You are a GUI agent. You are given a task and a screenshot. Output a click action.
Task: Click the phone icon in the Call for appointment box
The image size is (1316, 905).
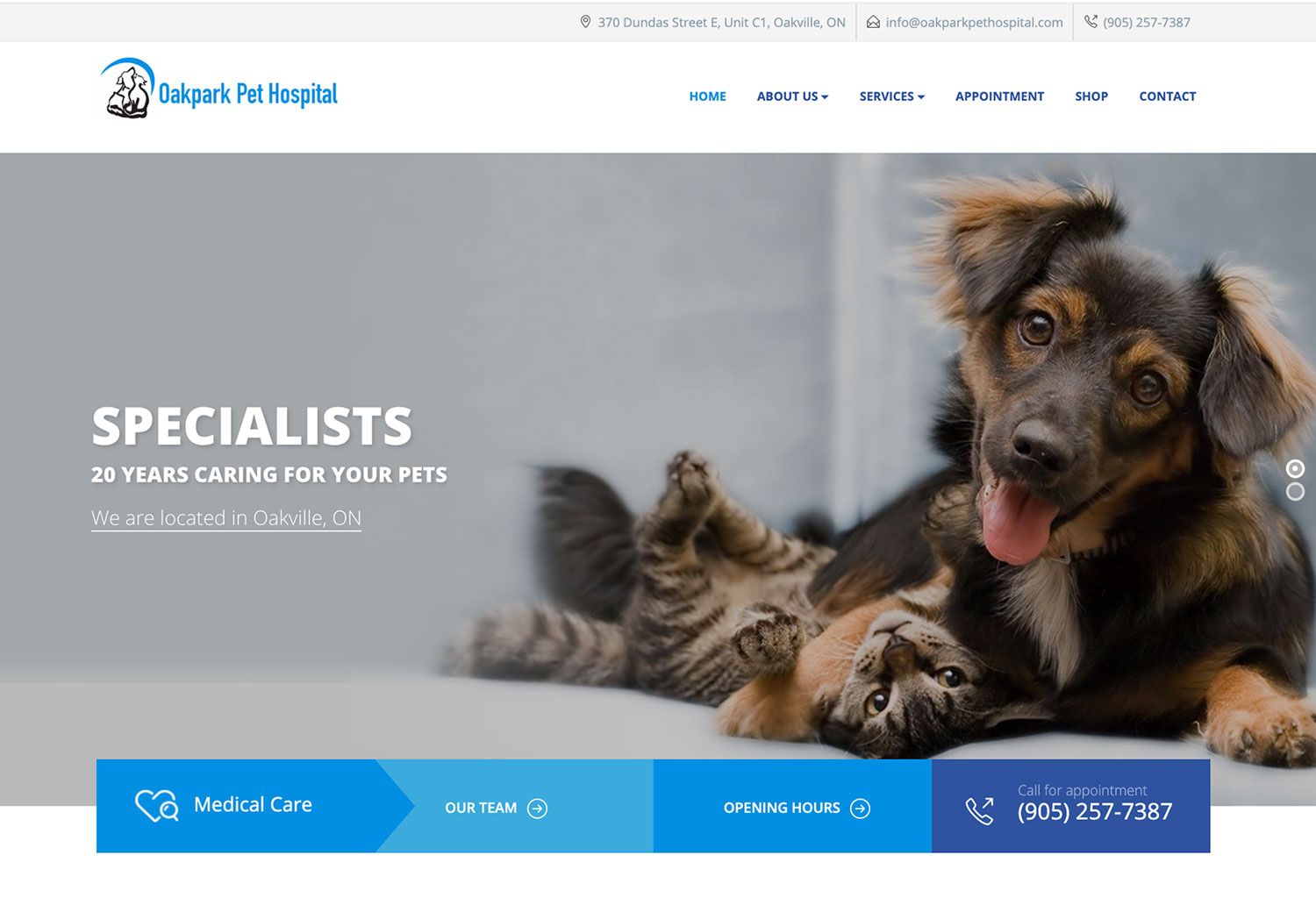coord(980,810)
